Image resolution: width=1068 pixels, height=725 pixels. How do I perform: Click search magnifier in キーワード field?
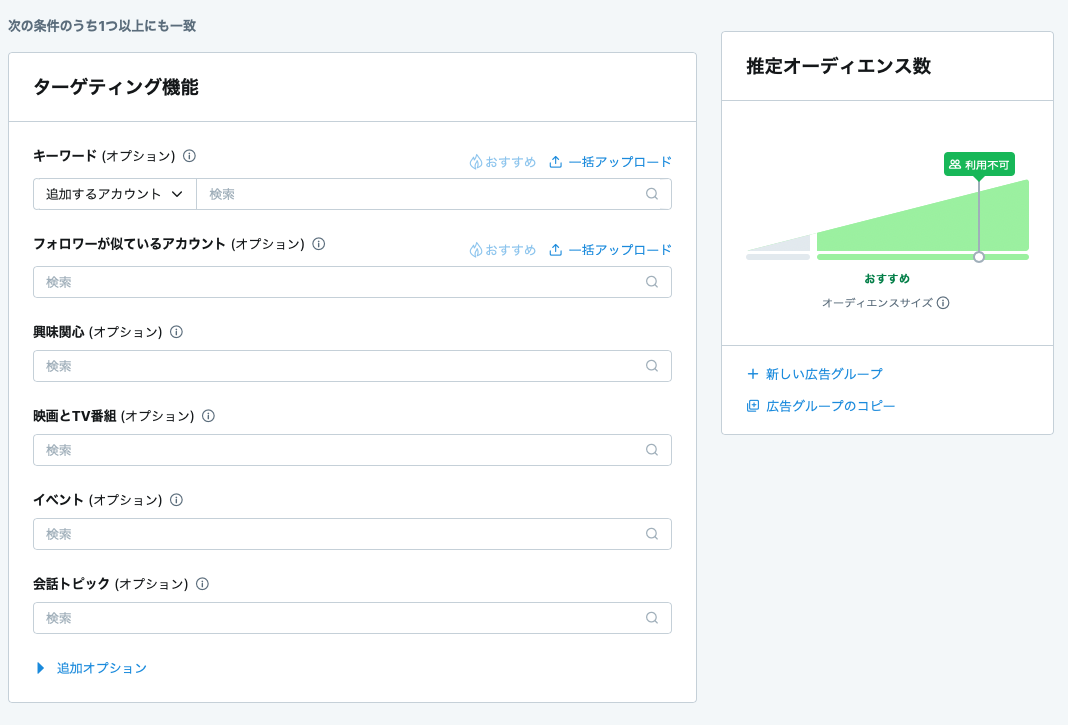click(x=652, y=194)
